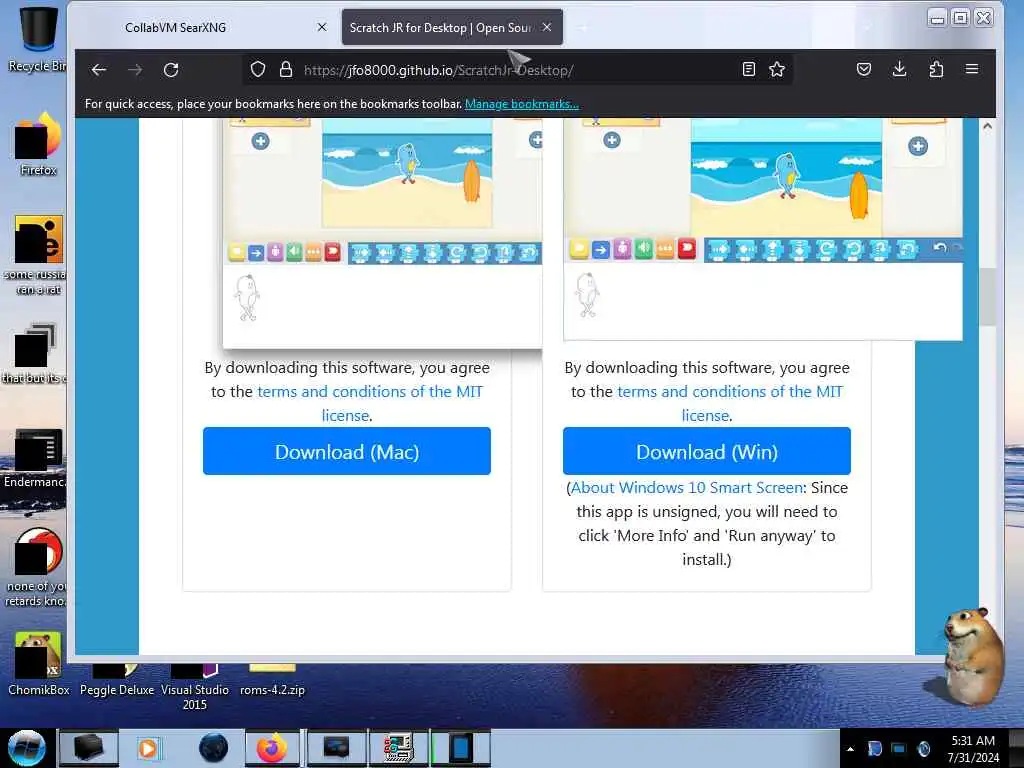
Task: Open the tracking protection shield icon
Action: tap(258, 69)
